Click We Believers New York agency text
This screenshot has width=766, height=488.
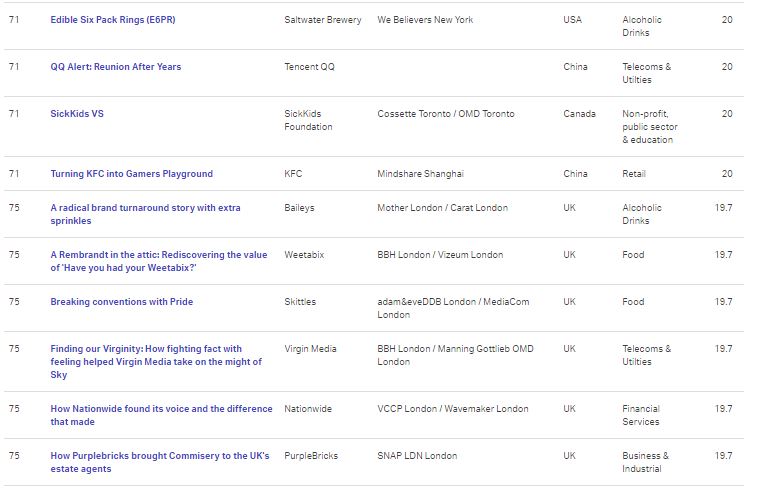point(425,20)
